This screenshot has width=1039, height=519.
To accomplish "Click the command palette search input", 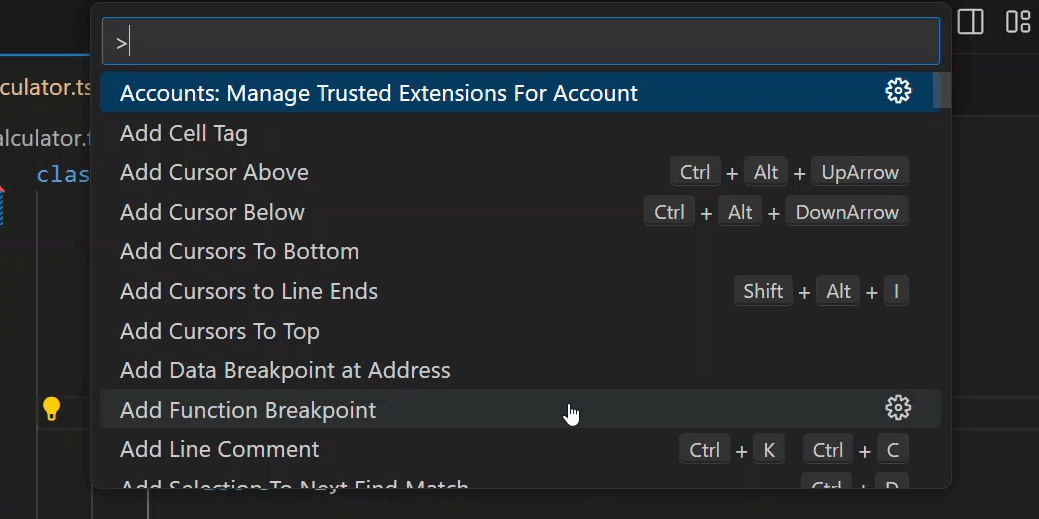I will coord(520,42).
